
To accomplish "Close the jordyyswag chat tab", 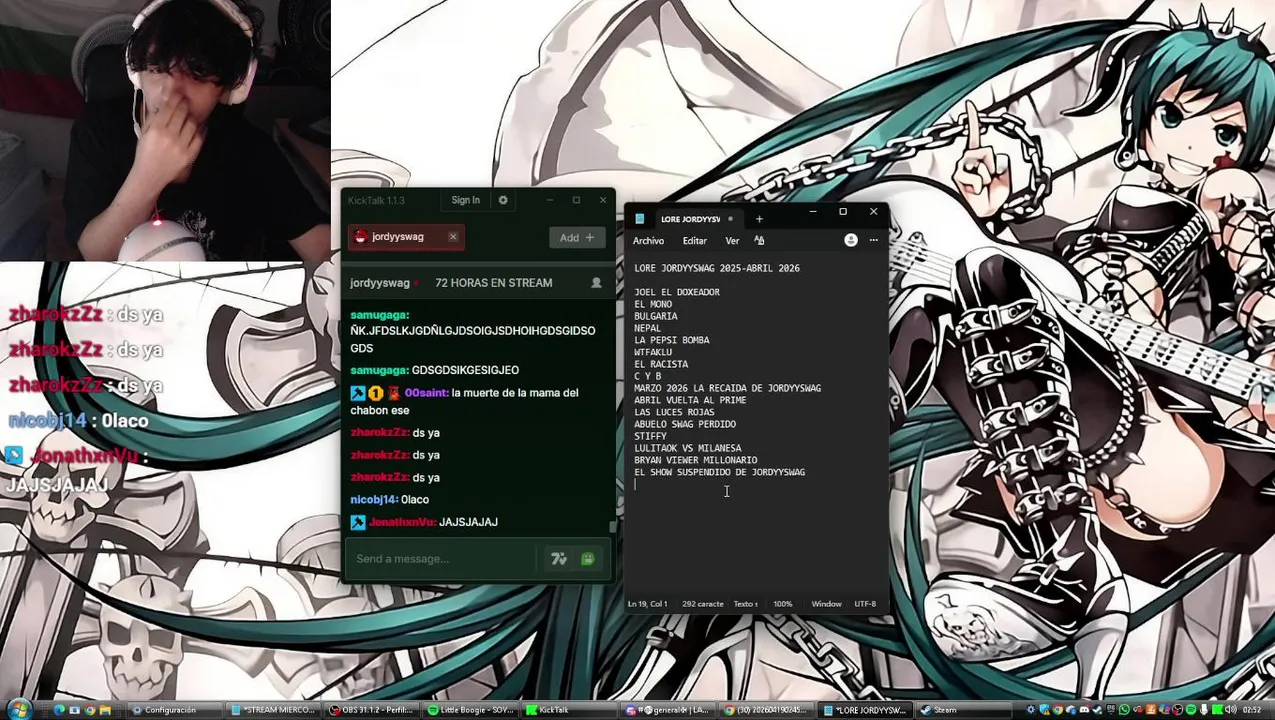I will point(453,237).
